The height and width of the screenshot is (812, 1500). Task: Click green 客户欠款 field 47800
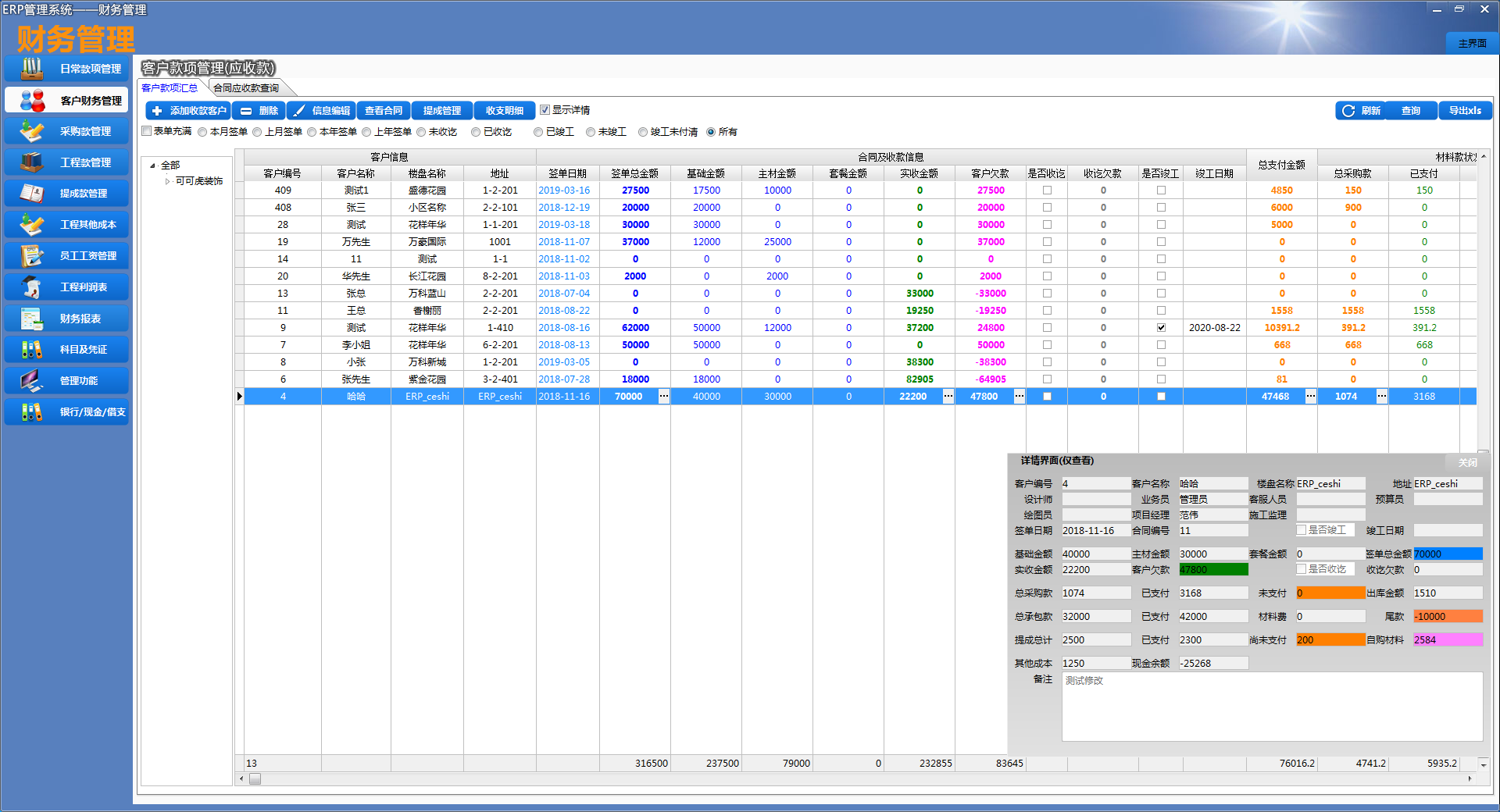pos(1213,569)
